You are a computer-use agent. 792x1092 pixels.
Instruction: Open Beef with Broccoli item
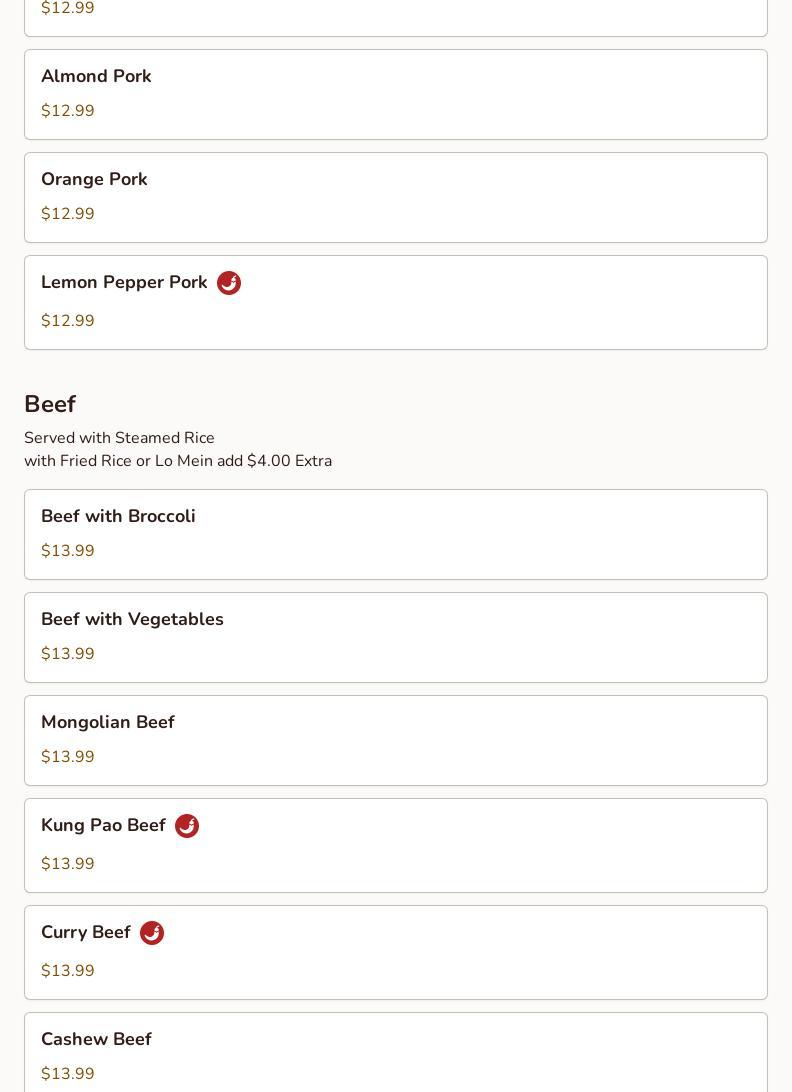point(396,535)
